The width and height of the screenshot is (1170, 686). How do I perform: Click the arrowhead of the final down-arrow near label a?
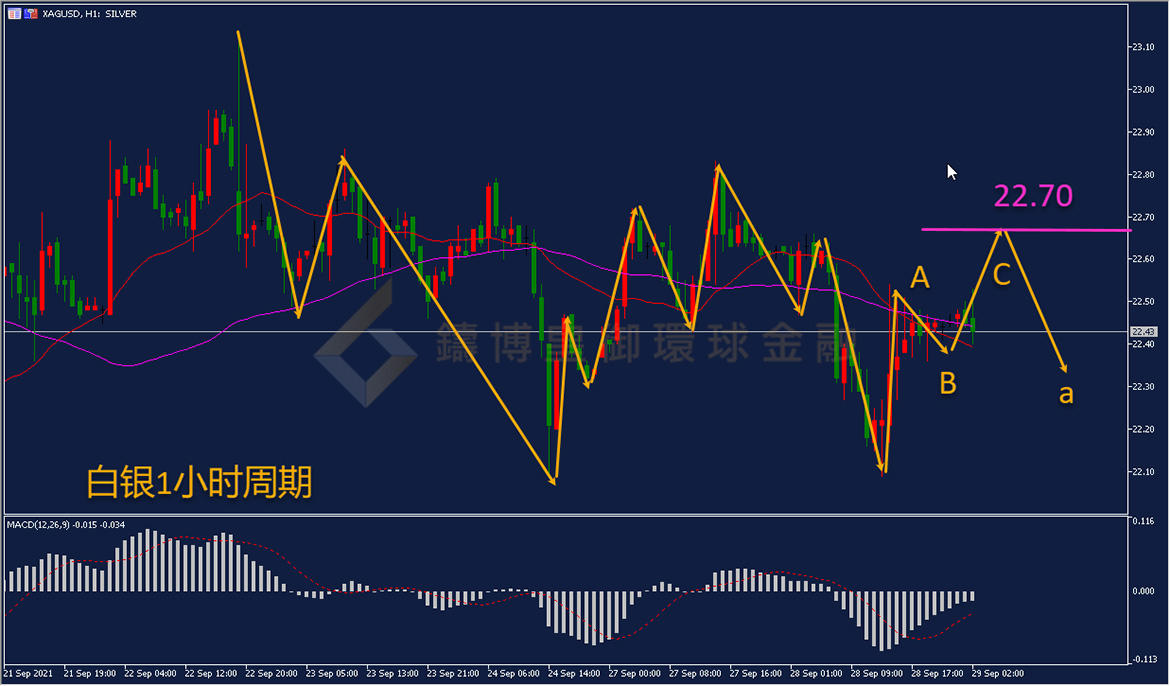pos(1064,368)
